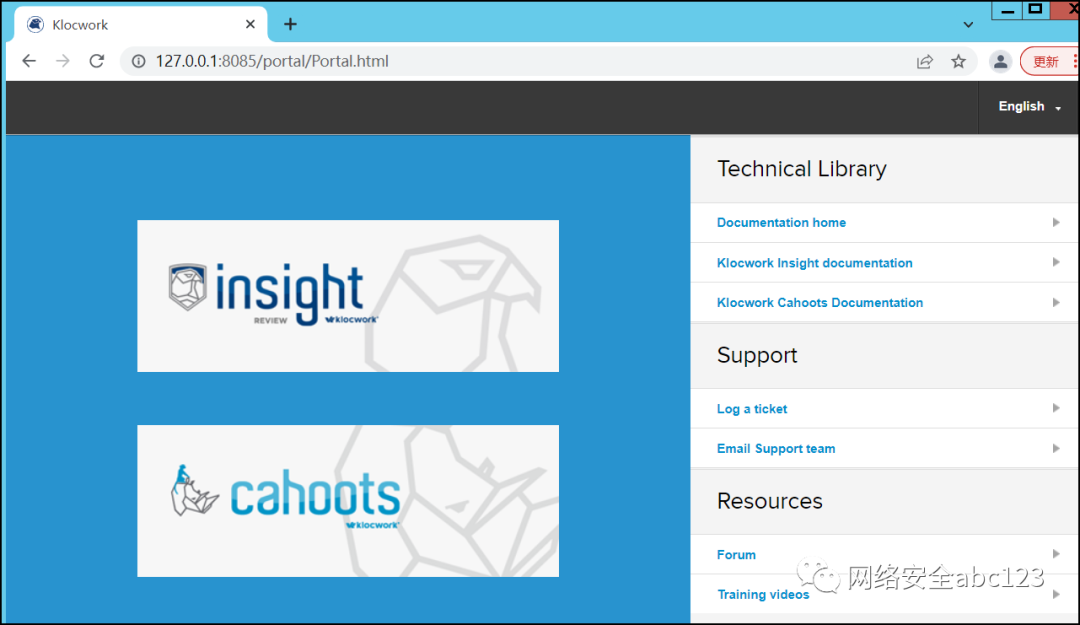Open the tab search chevron

[968, 25]
